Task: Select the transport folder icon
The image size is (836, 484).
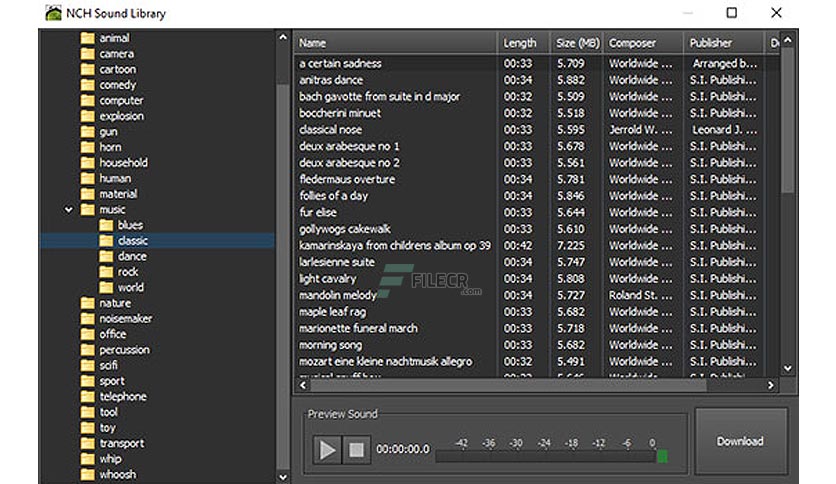Action: [87, 443]
